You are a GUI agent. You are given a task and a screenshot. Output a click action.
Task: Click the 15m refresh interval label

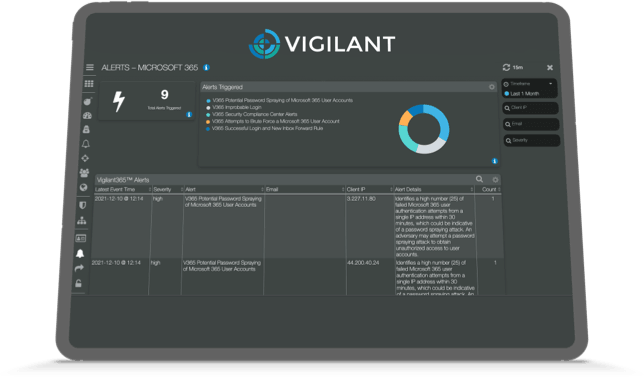pyautogui.click(x=518, y=67)
